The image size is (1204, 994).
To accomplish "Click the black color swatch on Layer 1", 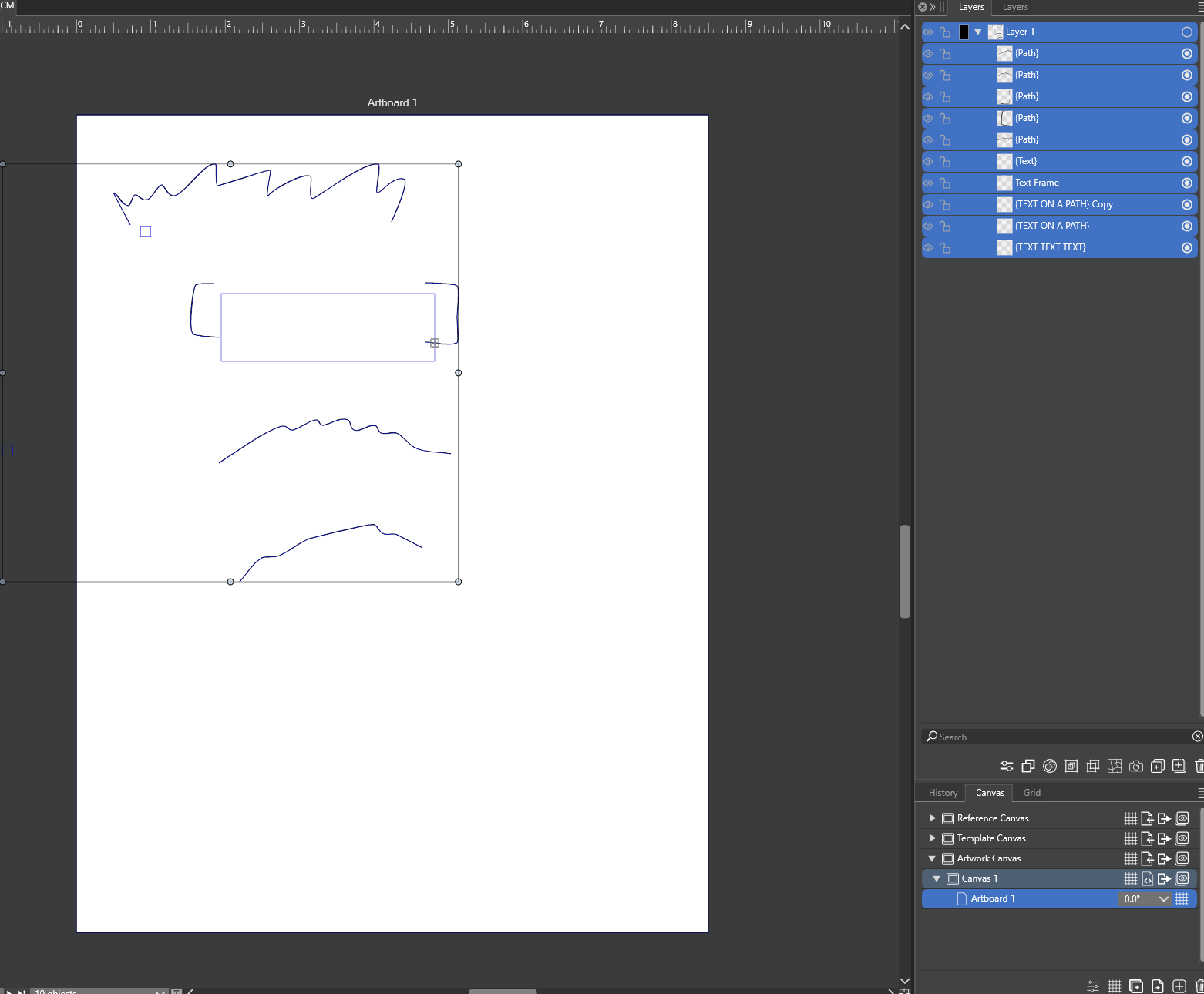I will tap(964, 32).
